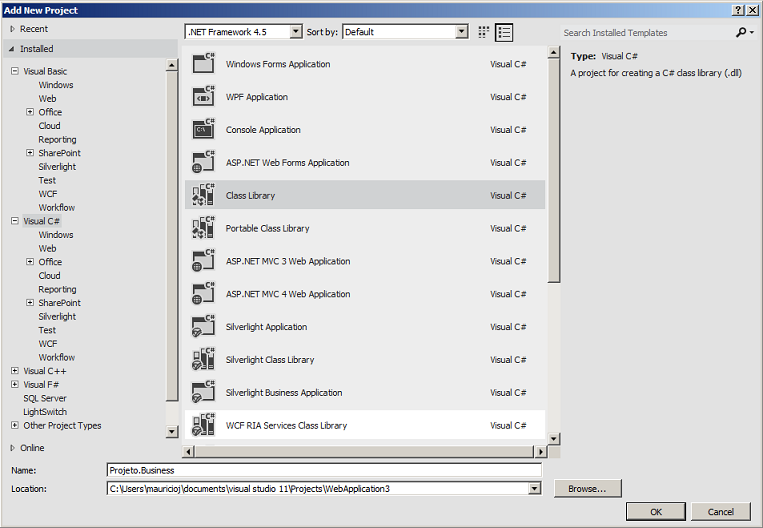Image resolution: width=763 pixels, height=528 pixels.
Task: Expand the Office node under Visual C#
Action: tap(30, 262)
